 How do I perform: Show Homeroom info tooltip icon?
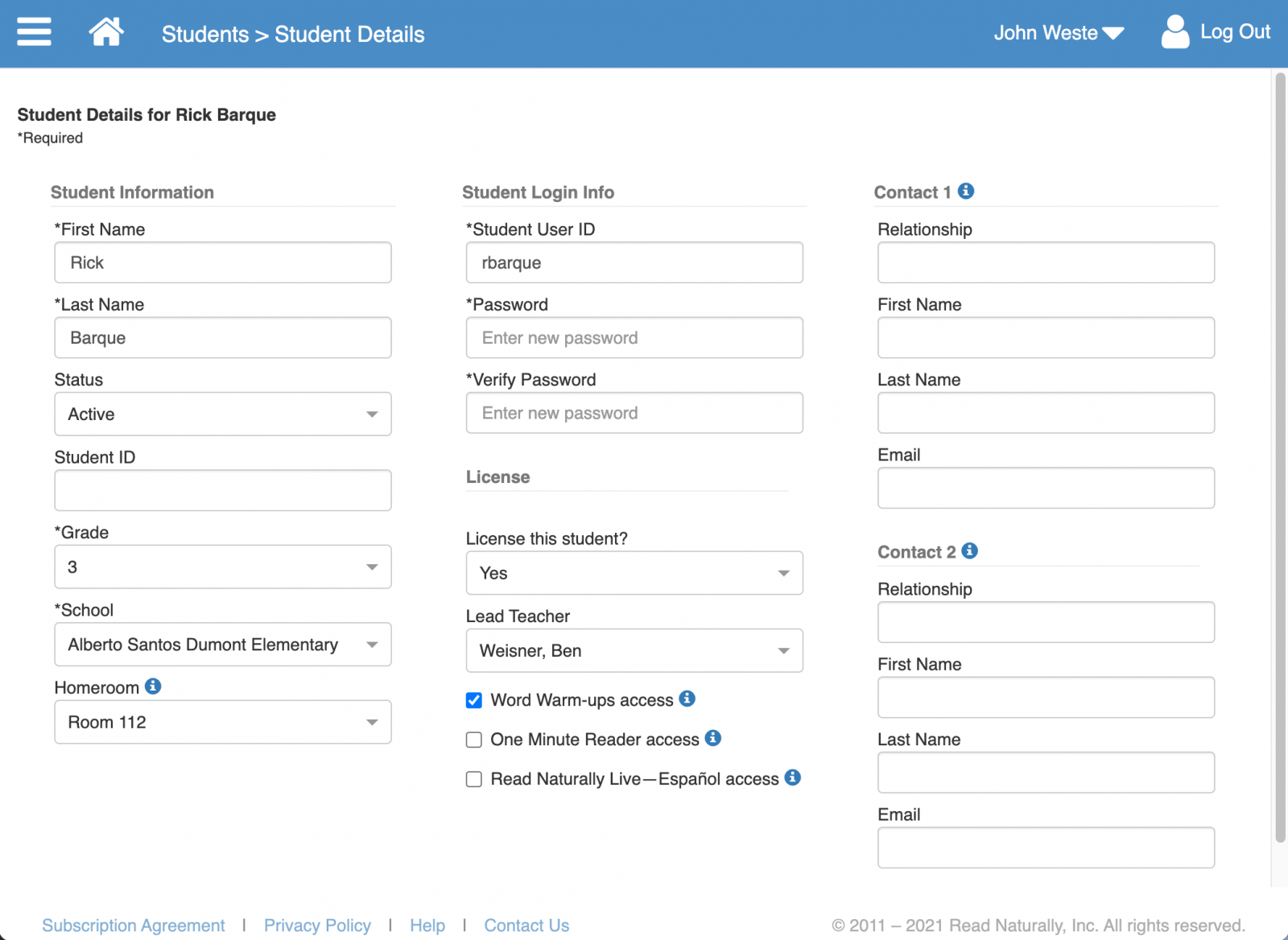(x=153, y=686)
